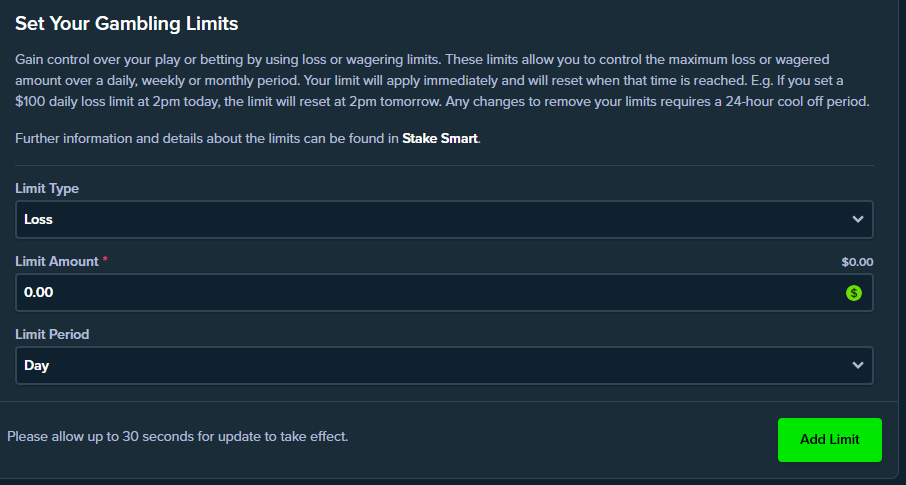Click the red required asterisk
The image size is (906, 485).
pos(106,261)
